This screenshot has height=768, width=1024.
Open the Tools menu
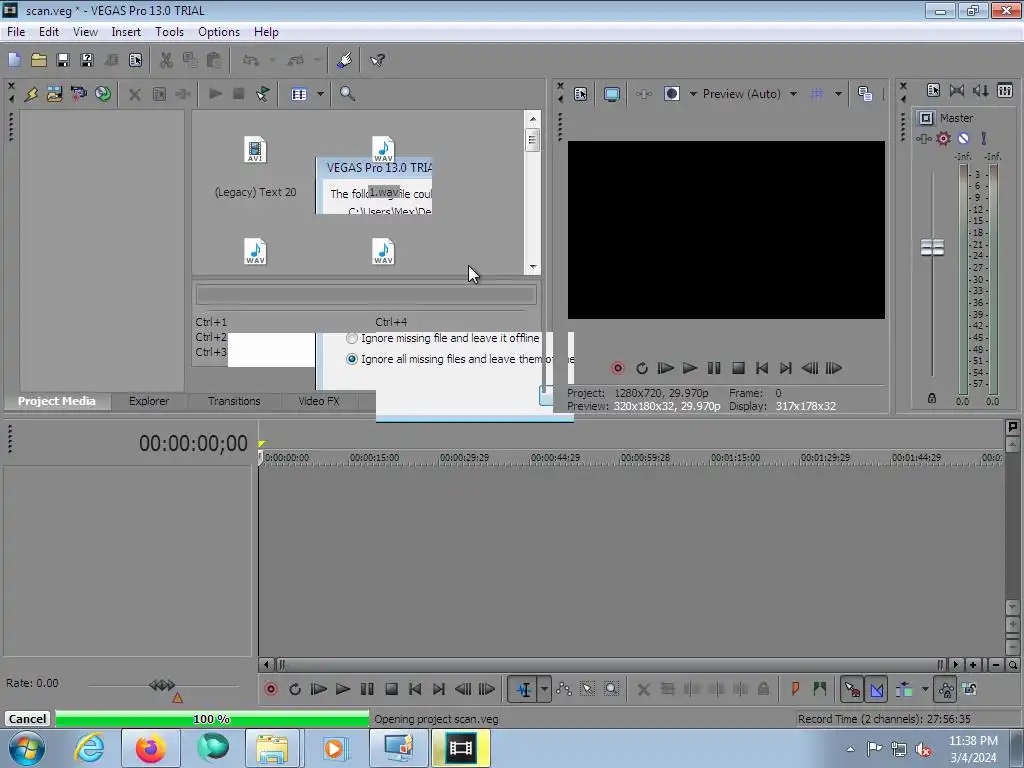(169, 32)
